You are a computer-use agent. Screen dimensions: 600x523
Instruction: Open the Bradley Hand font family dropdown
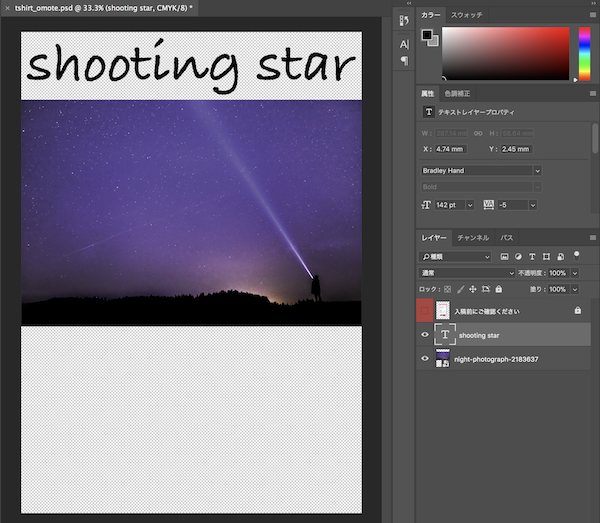click(x=538, y=171)
